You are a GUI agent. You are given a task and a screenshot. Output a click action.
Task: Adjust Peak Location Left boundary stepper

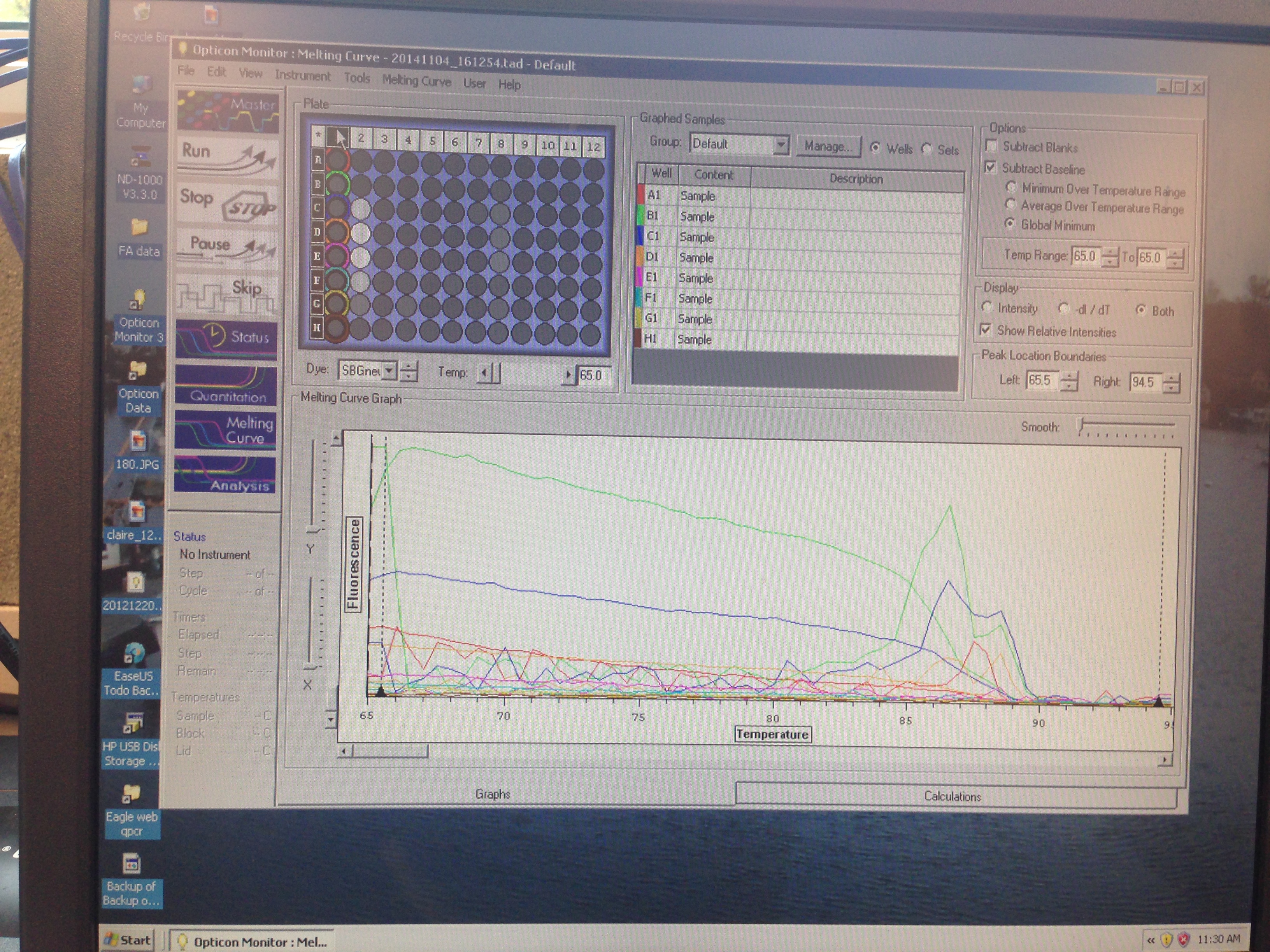coord(1069,380)
